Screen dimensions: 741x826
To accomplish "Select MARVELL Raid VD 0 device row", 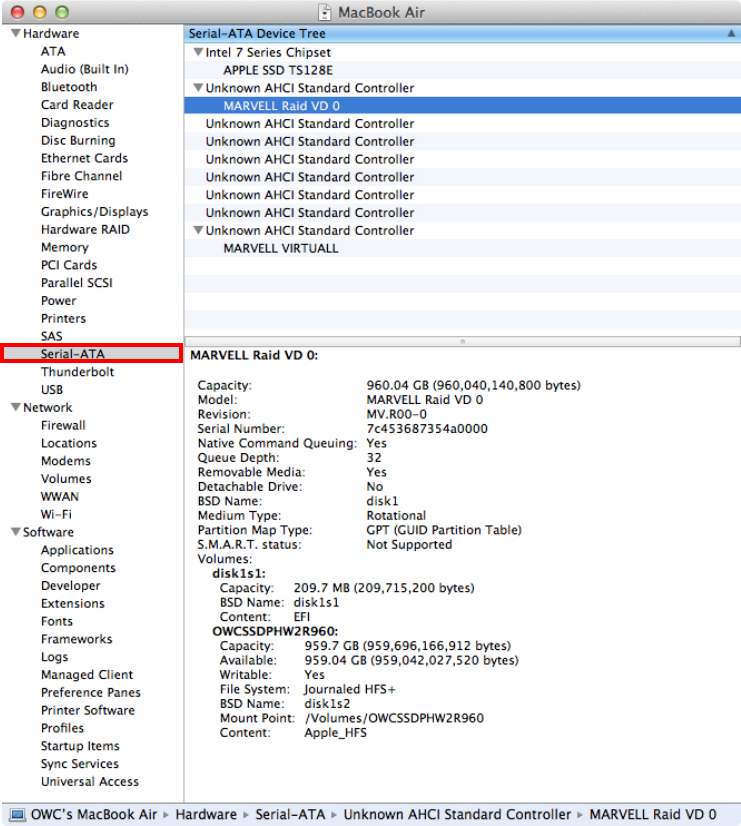I will click(x=462, y=105).
